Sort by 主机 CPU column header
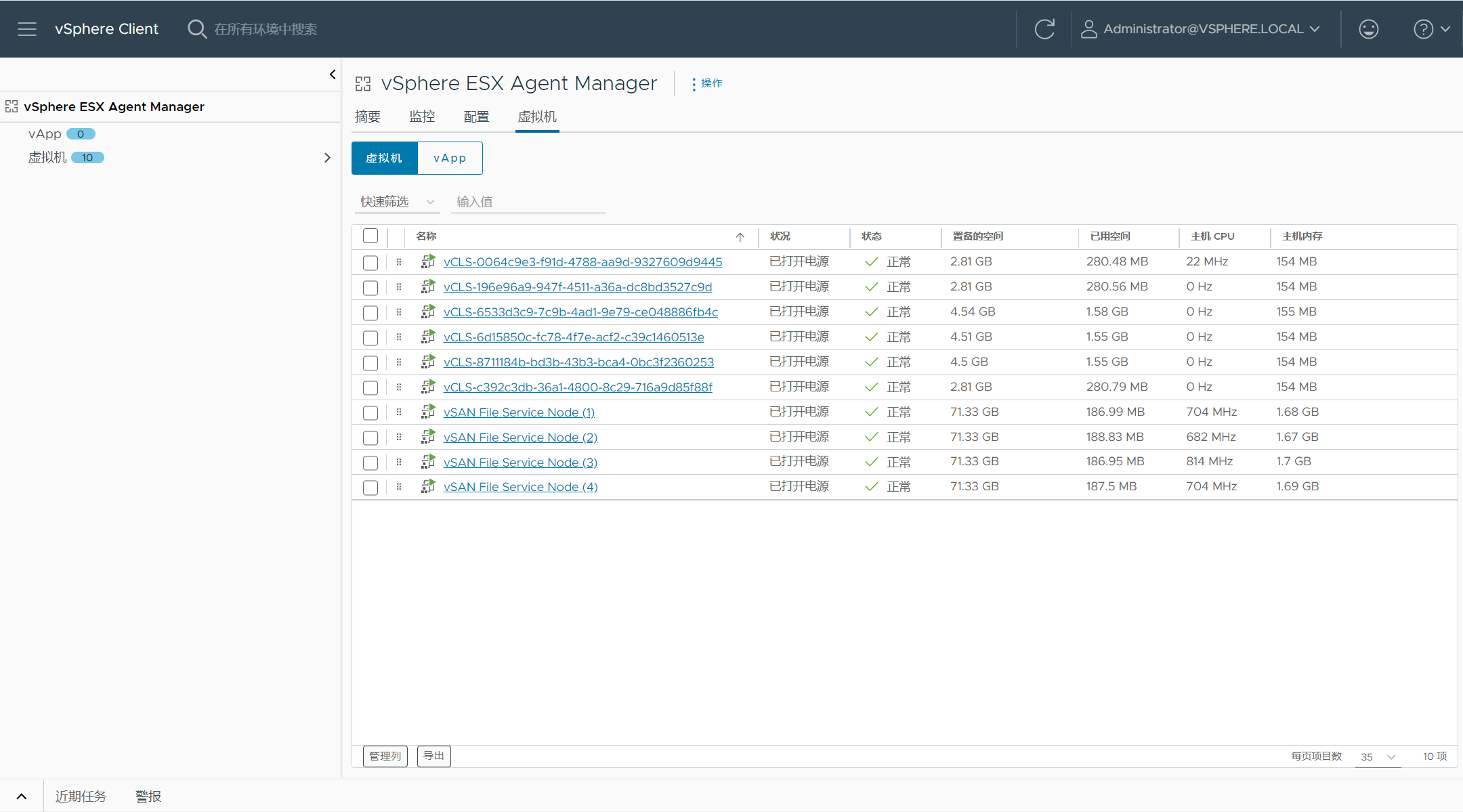This screenshot has width=1463, height=812. [x=1212, y=236]
